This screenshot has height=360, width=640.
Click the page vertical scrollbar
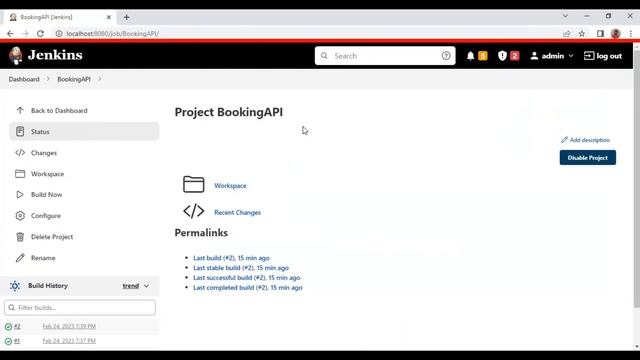point(637,178)
